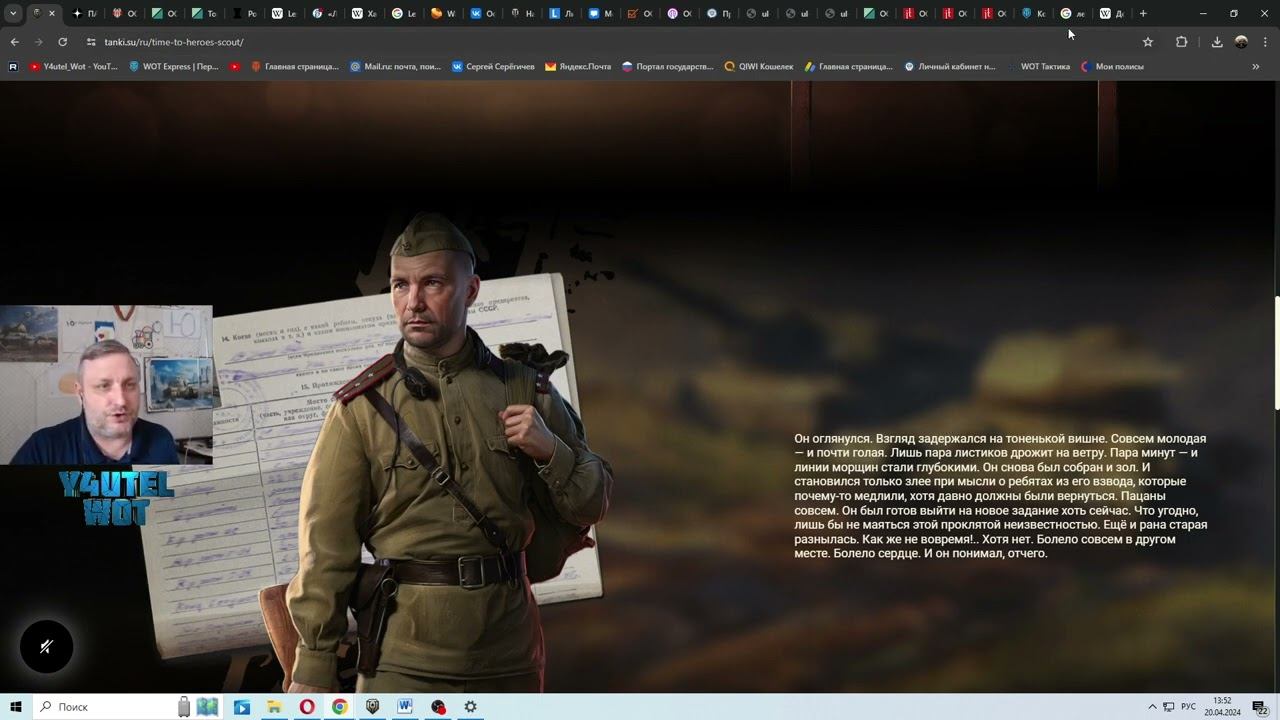Click the forward navigation arrow
Screen dimensions: 1280x720
click(x=38, y=42)
